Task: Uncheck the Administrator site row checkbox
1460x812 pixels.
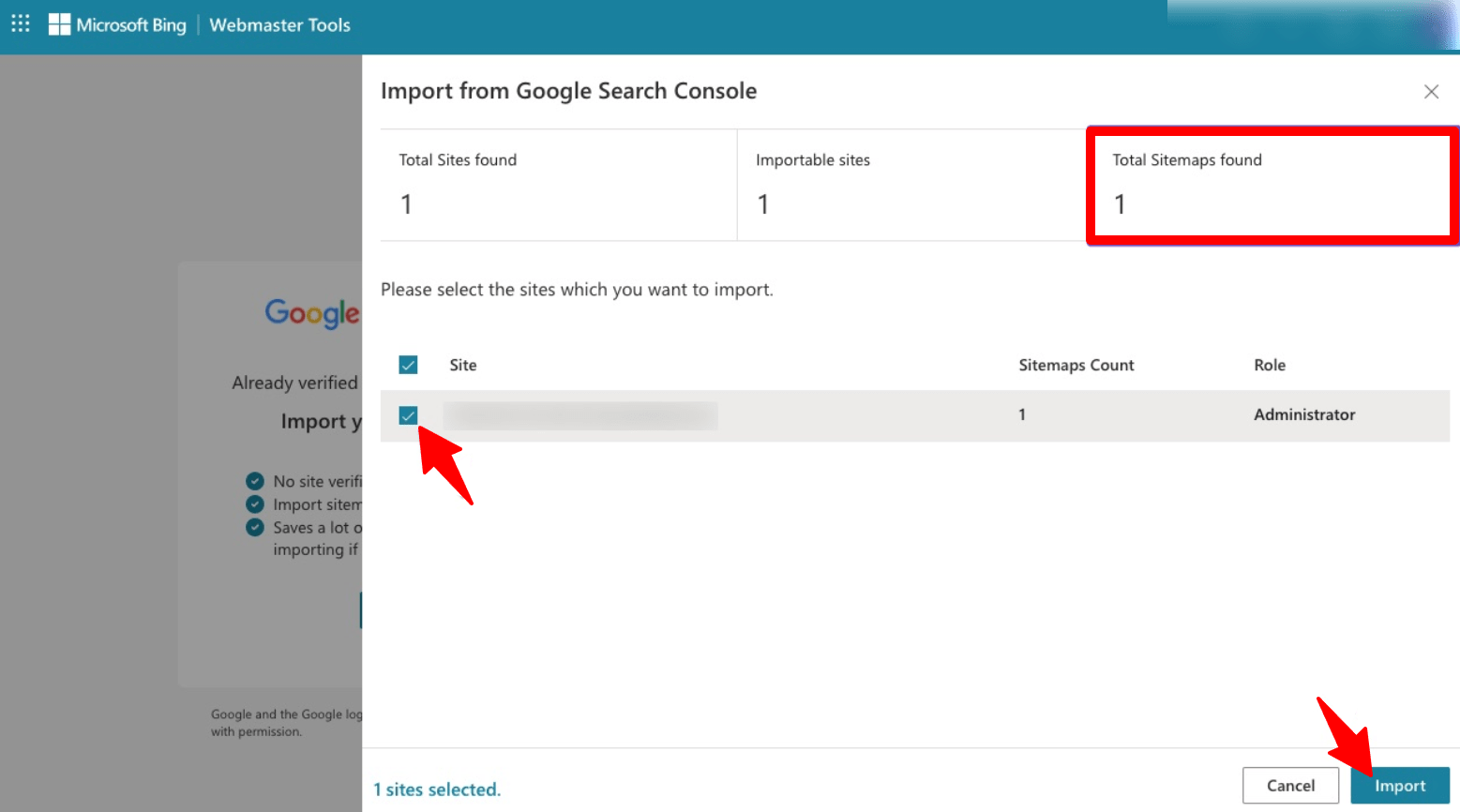Action: [408, 415]
